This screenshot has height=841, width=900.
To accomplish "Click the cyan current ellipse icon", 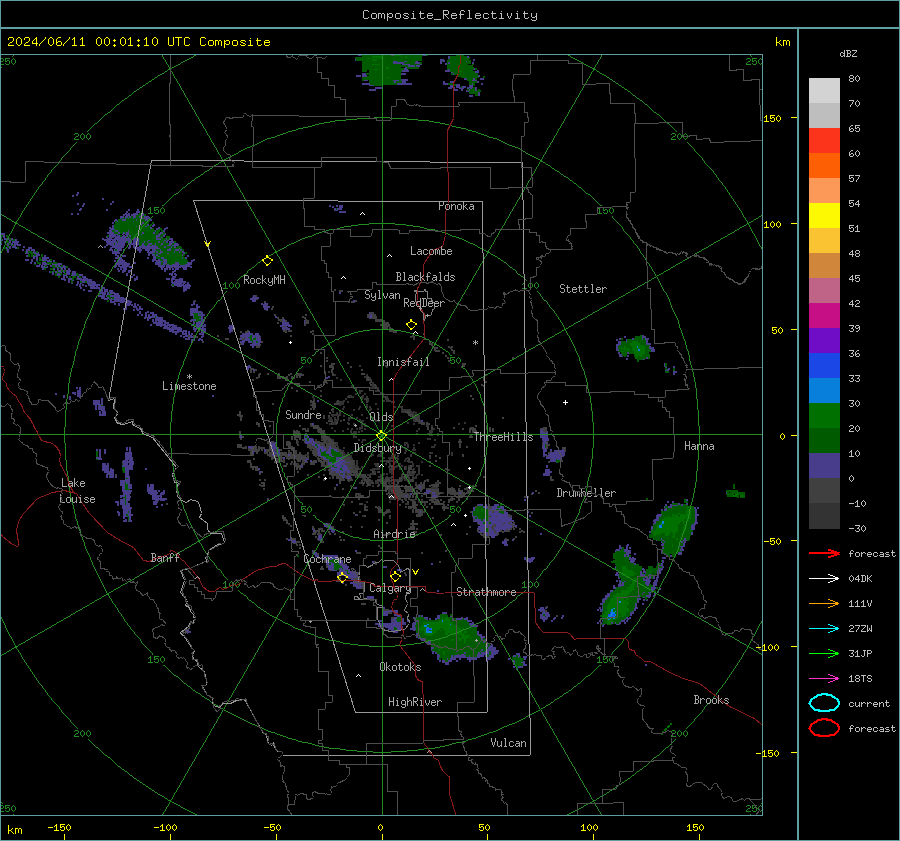I will (824, 703).
